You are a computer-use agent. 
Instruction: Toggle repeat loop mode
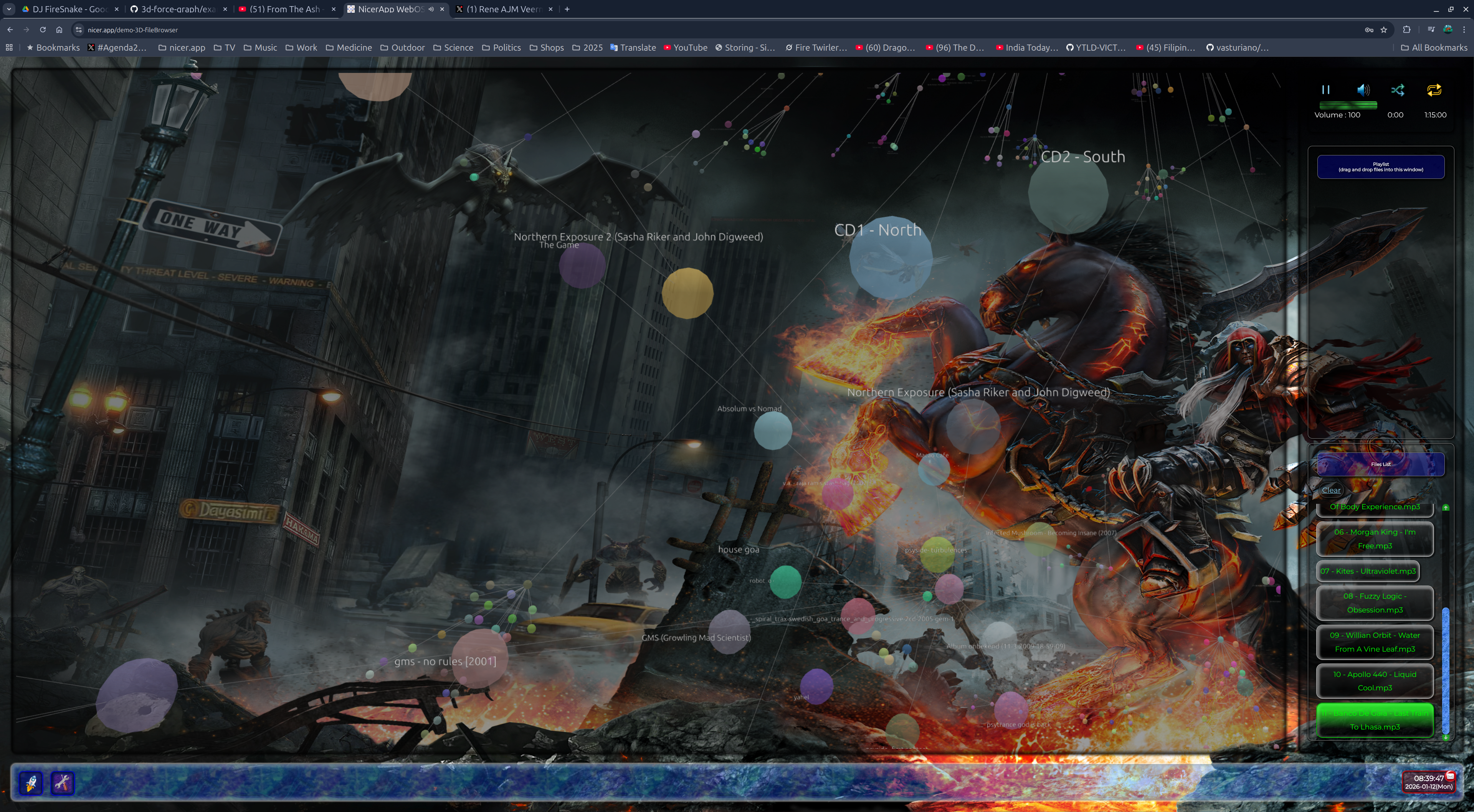[1434, 90]
